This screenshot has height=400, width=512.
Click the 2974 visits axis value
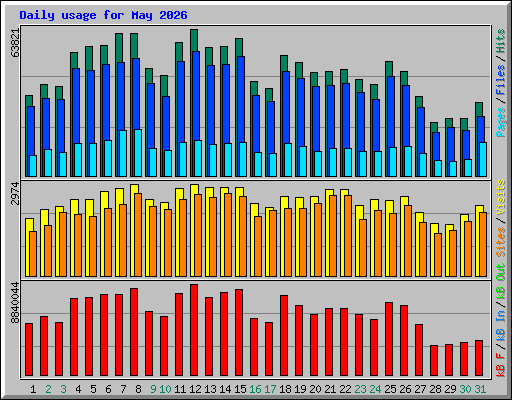pyautogui.click(x=15, y=194)
